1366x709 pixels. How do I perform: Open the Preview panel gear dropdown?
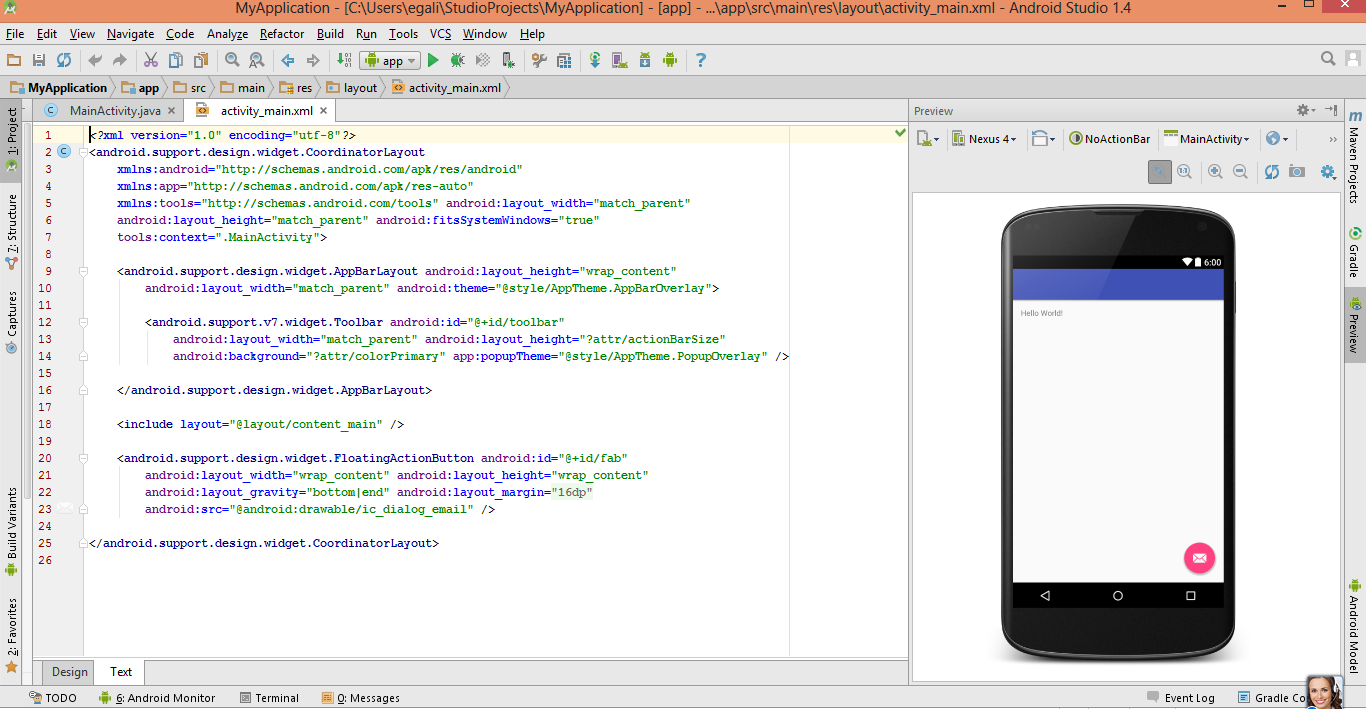1306,110
